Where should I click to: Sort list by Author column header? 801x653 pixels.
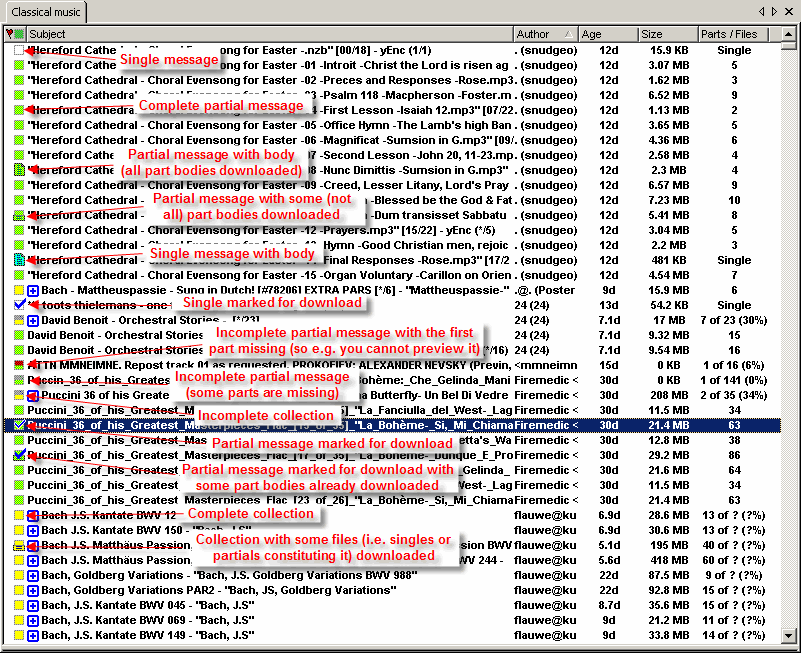pyautogui.click(x=545, y=34)
